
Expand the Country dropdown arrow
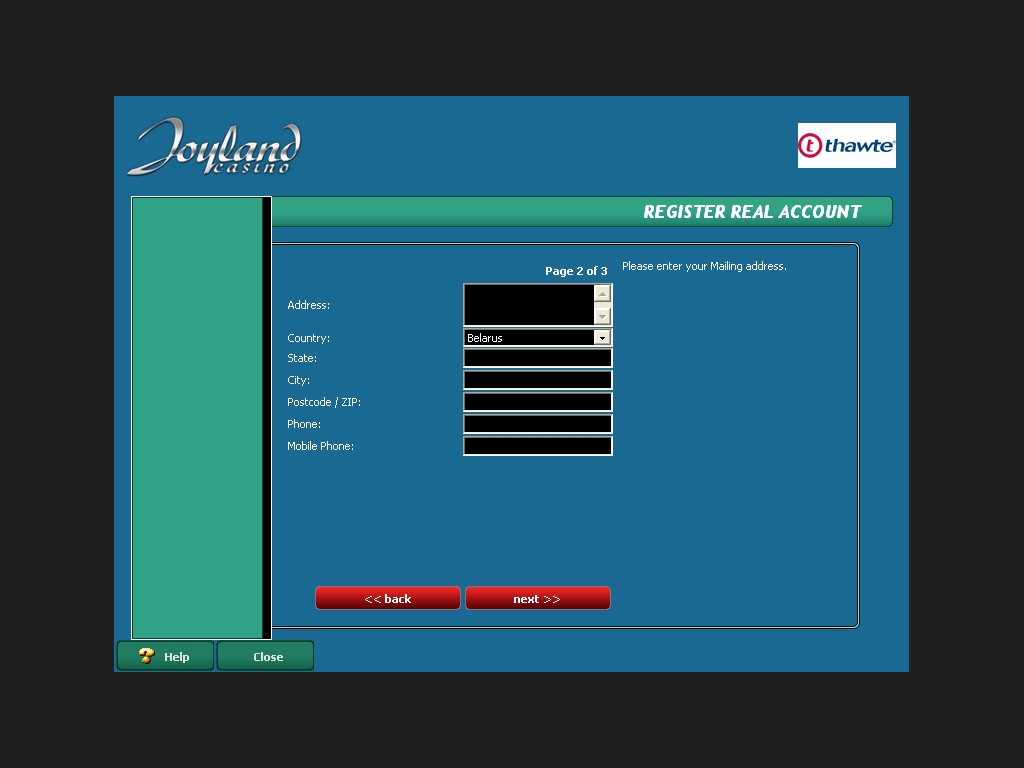[602, 338]
